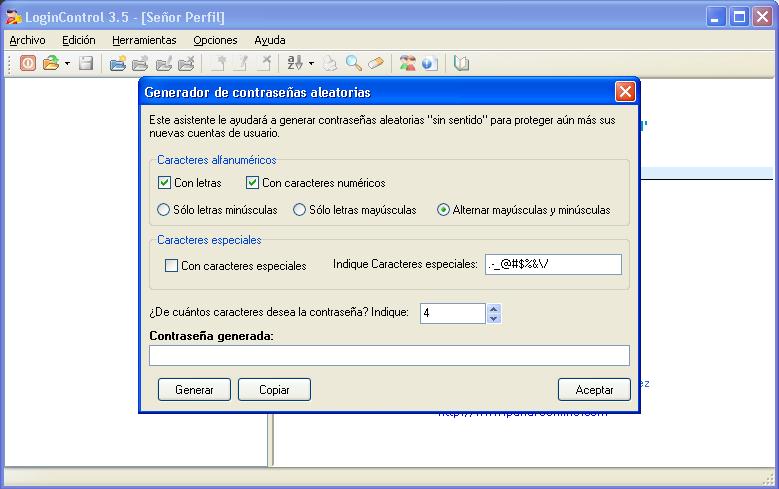
Task: Click the save floppy disk icon
Action: [86, 63]
